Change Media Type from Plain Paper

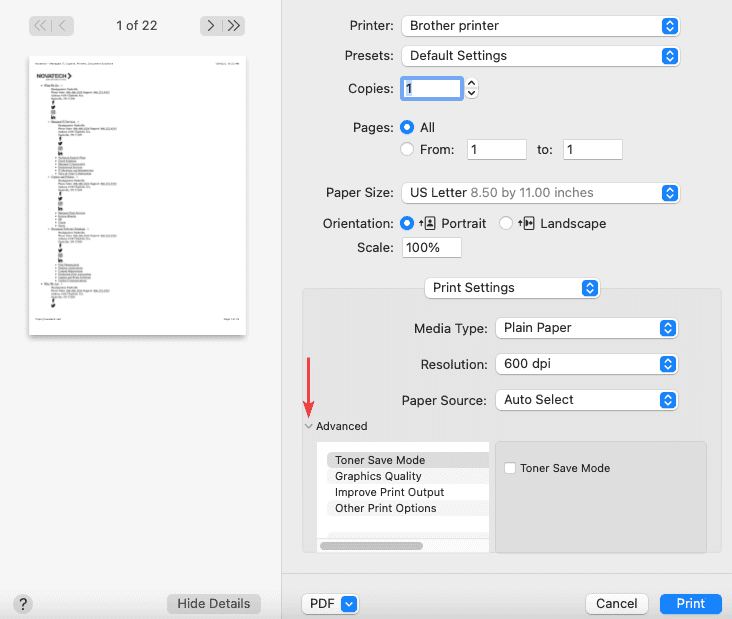point(586,327)
